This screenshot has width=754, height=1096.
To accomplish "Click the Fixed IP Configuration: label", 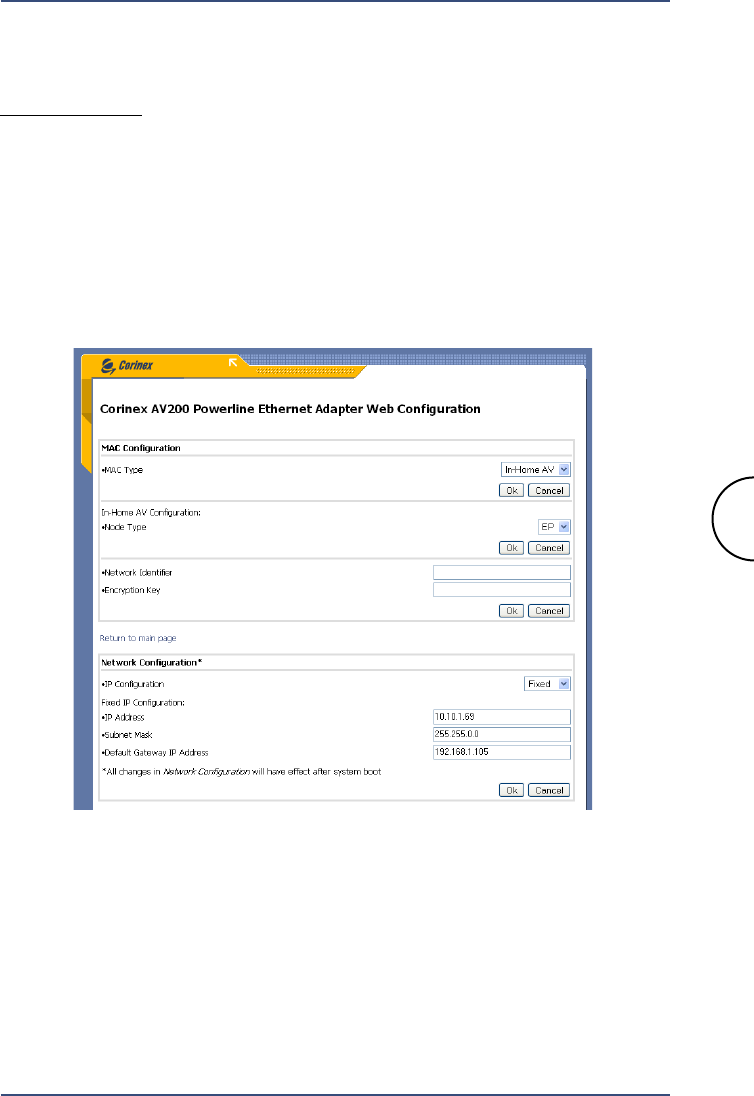I will 143,702.
